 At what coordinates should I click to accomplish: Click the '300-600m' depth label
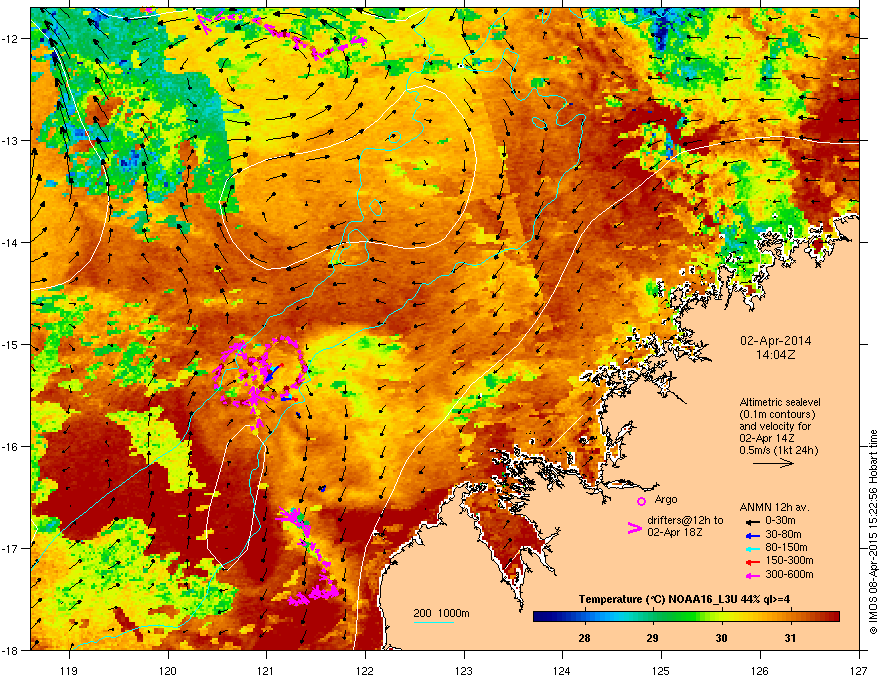[x=789, y=575]
